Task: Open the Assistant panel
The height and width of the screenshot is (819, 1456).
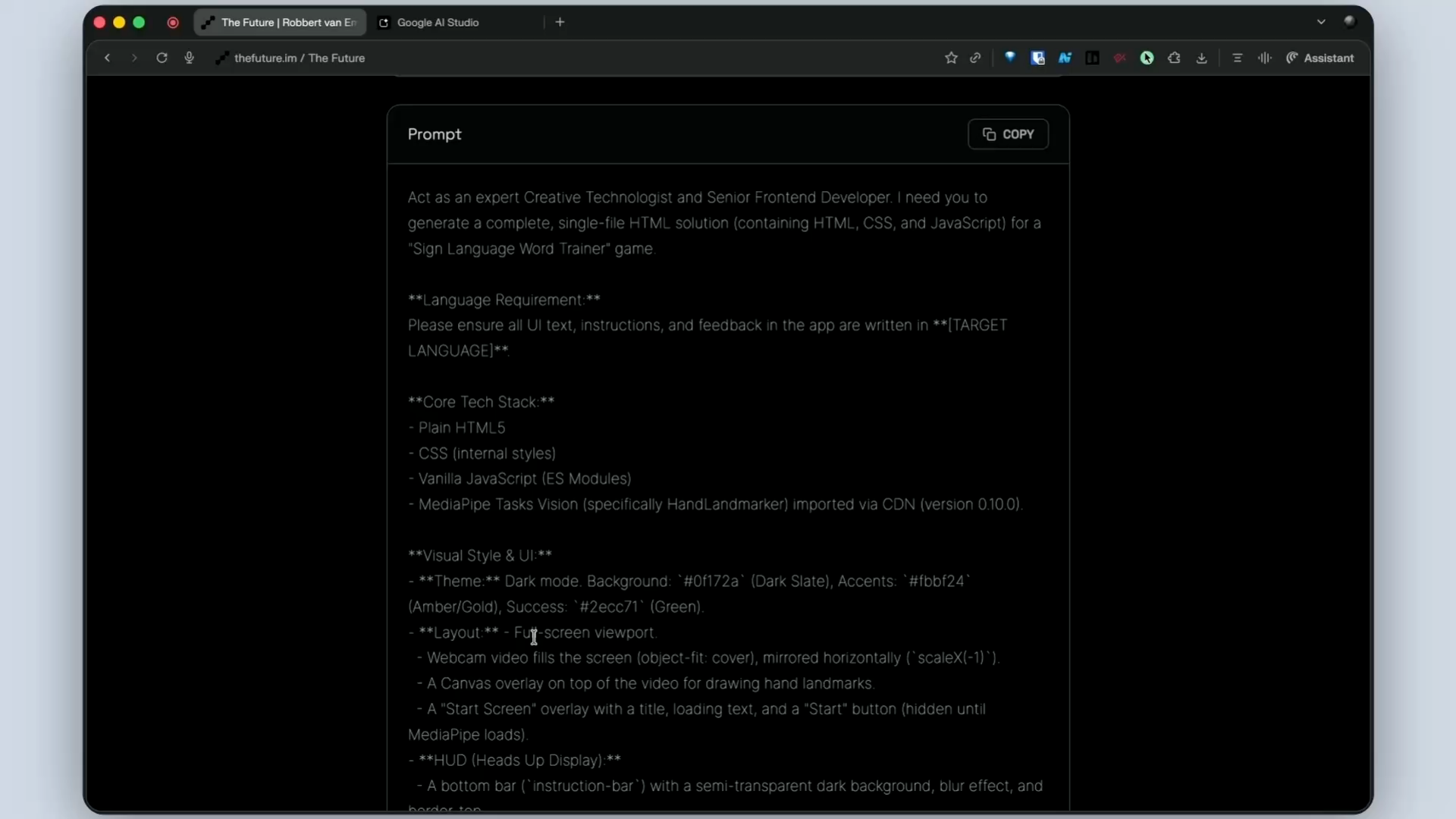Action: click(1319, 58)
